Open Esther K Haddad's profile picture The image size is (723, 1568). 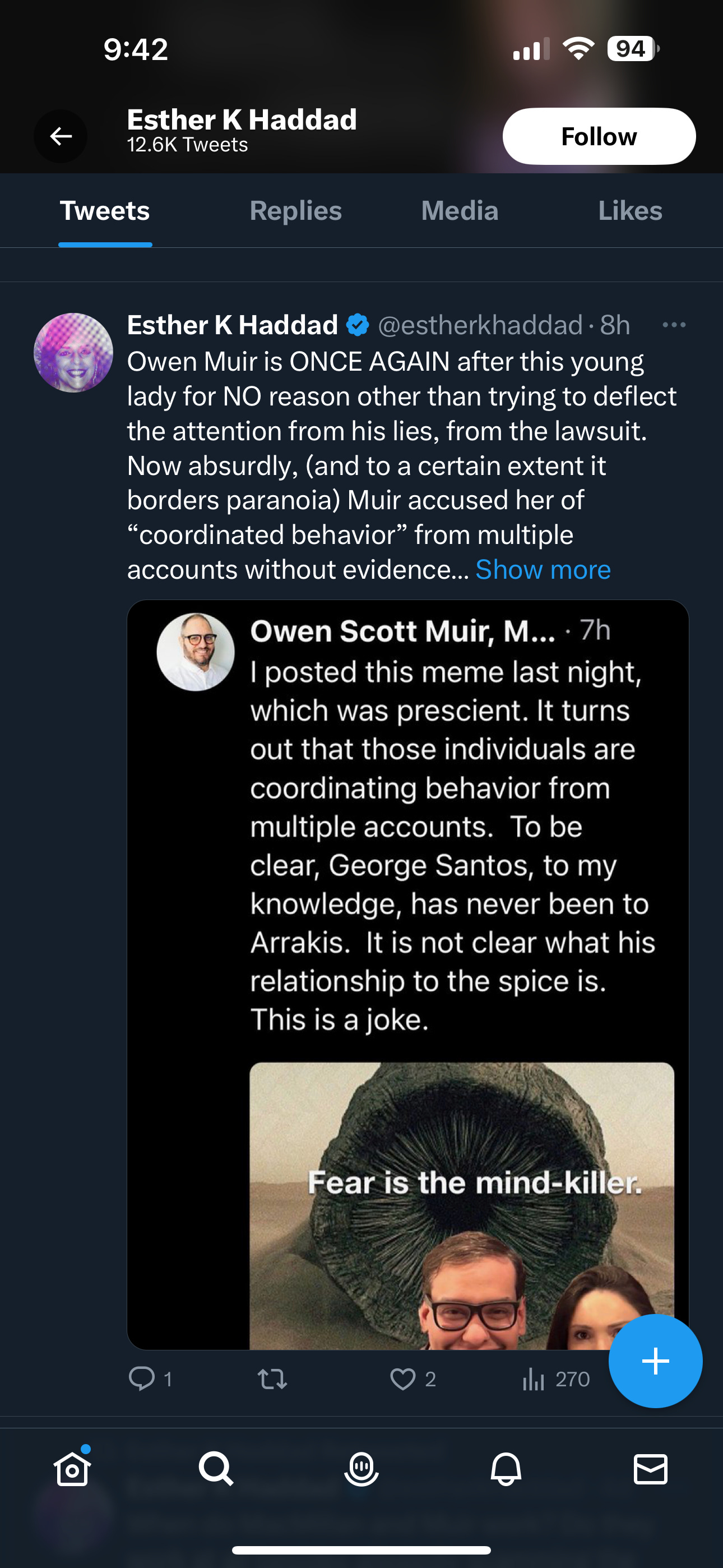[73, 352]
